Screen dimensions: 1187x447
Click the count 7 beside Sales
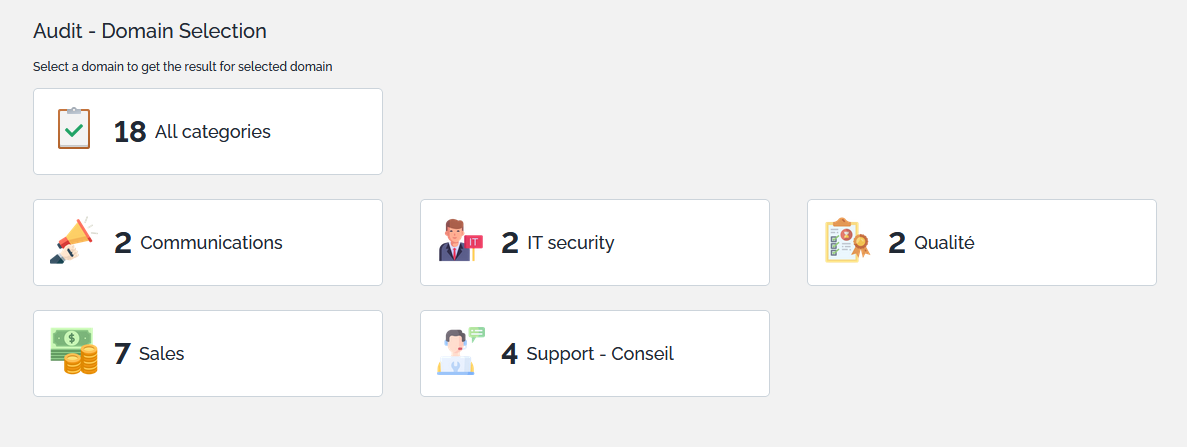(122, 354)
